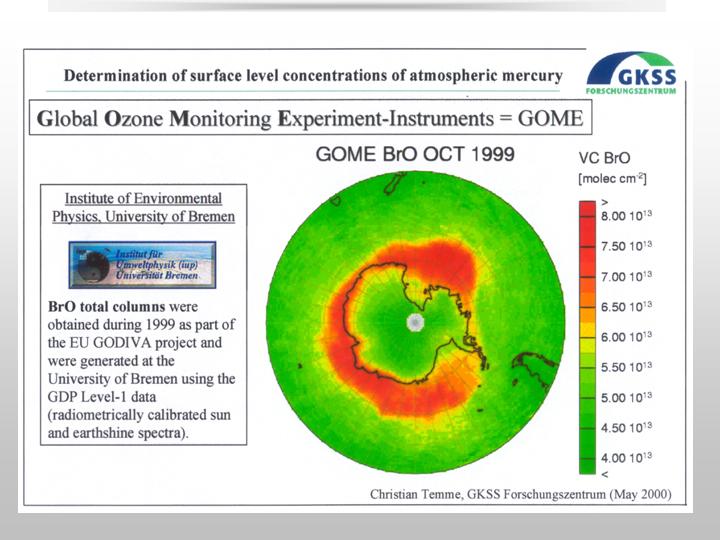Click the underlined 'Institute of Environmental Physics, University of Bremen'
The width and height of the screenshot is (720, 540).
point(143,207)
